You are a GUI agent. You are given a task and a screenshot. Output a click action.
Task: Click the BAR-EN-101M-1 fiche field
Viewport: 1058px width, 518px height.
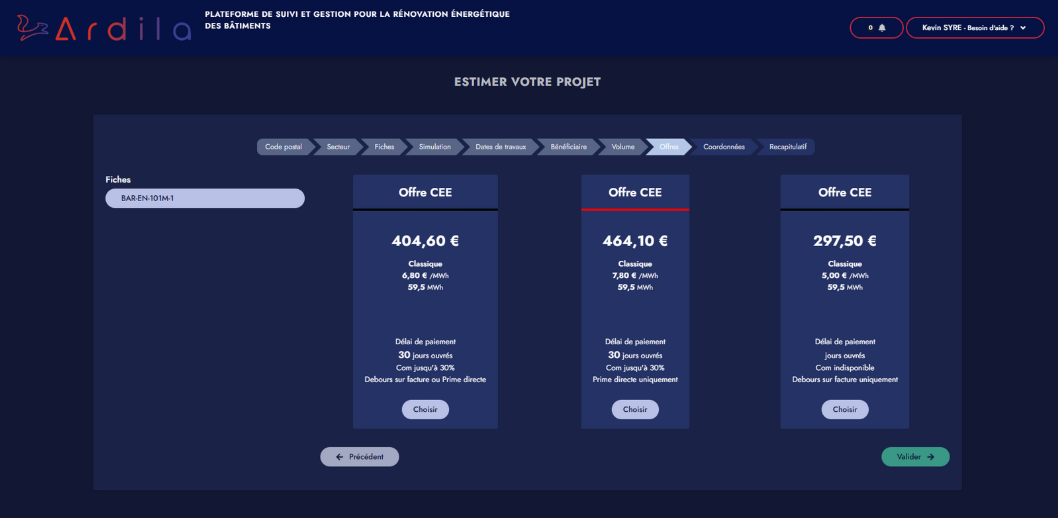pos(205,198)
